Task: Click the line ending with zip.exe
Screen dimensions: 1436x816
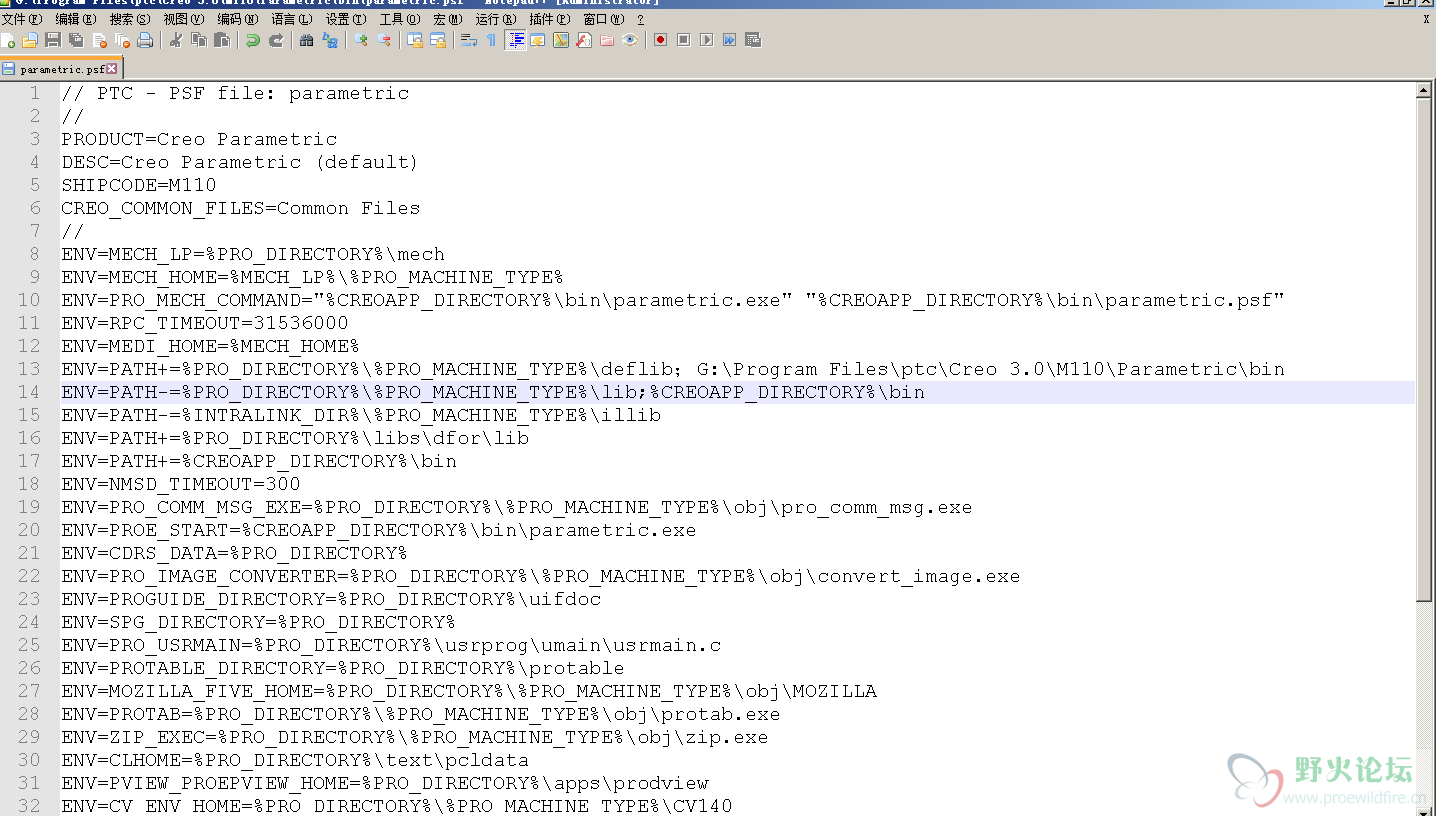Action: pos(414,737)
